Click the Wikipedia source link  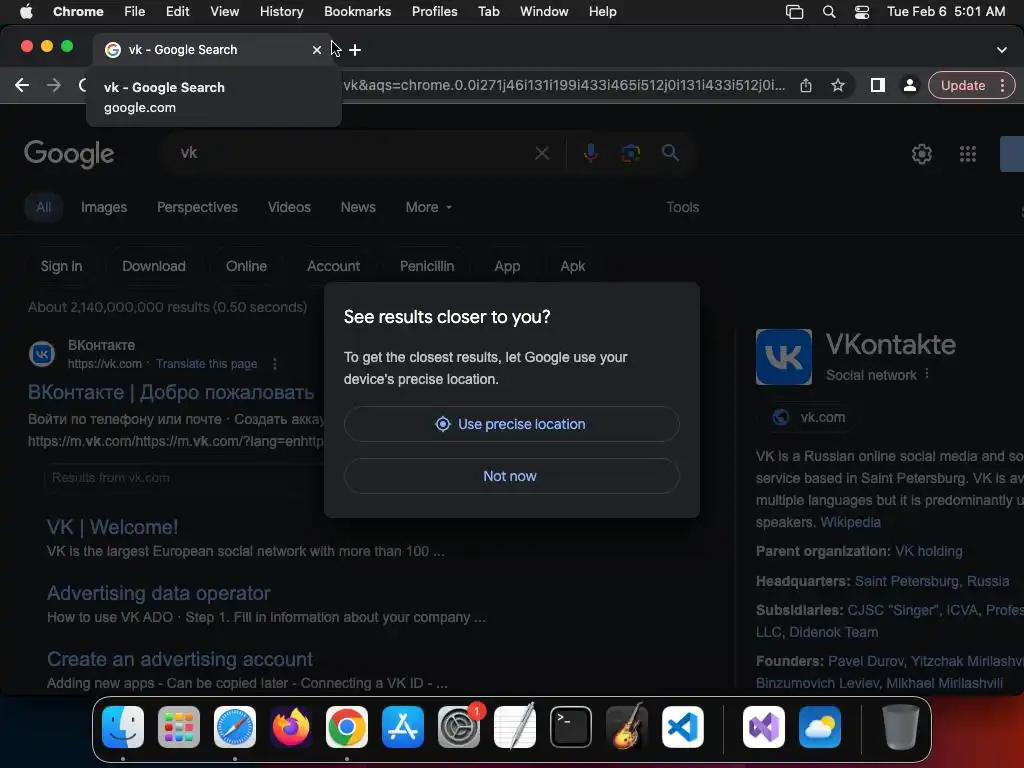pos(850,522)
